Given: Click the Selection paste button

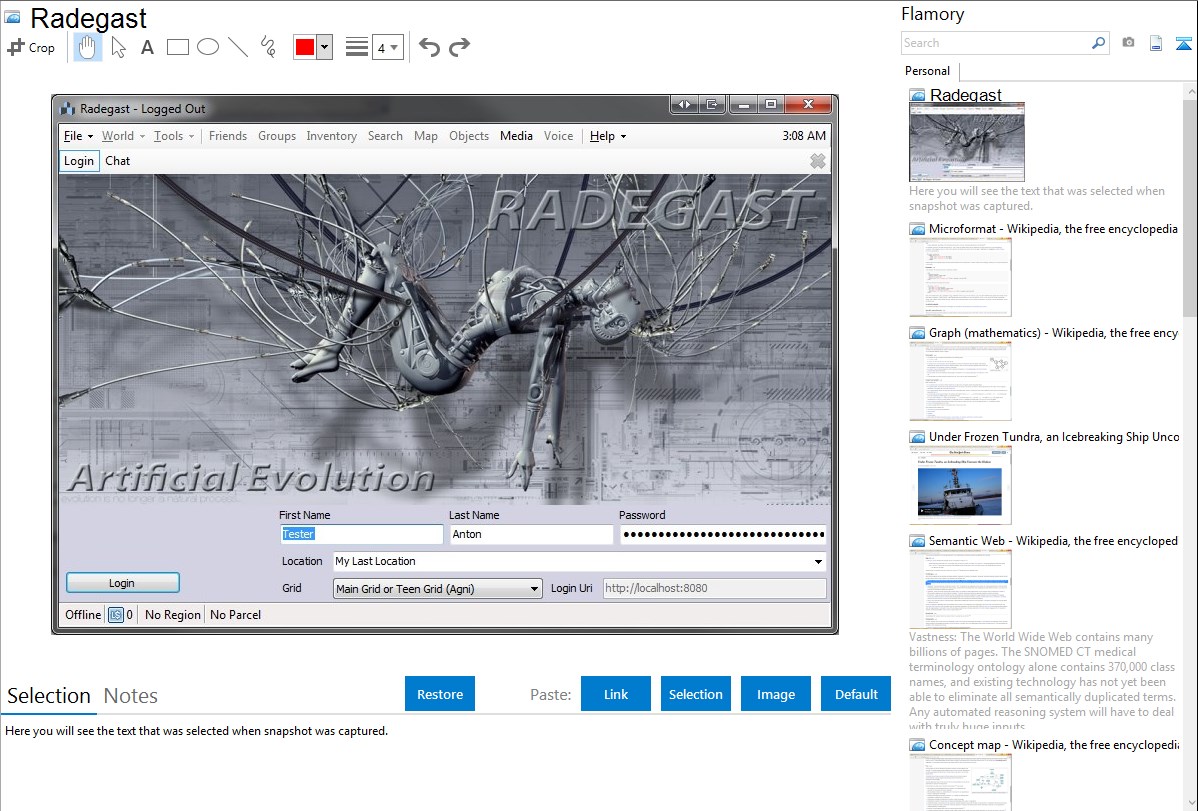Looking at the screenshot, I should coord(696,694).
